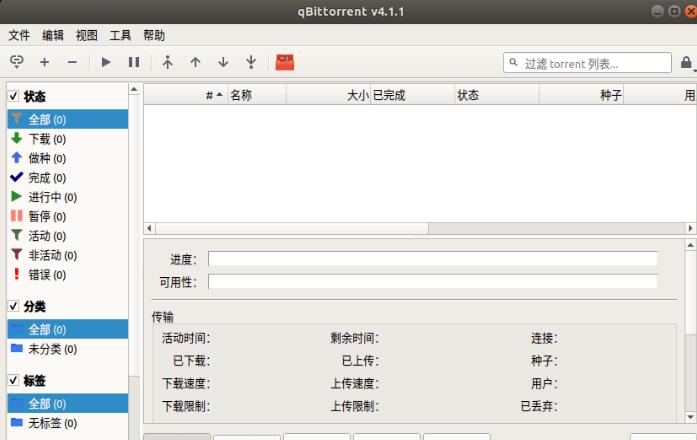
Task: Filter by 进行中 status
Action: coord(68,197)
